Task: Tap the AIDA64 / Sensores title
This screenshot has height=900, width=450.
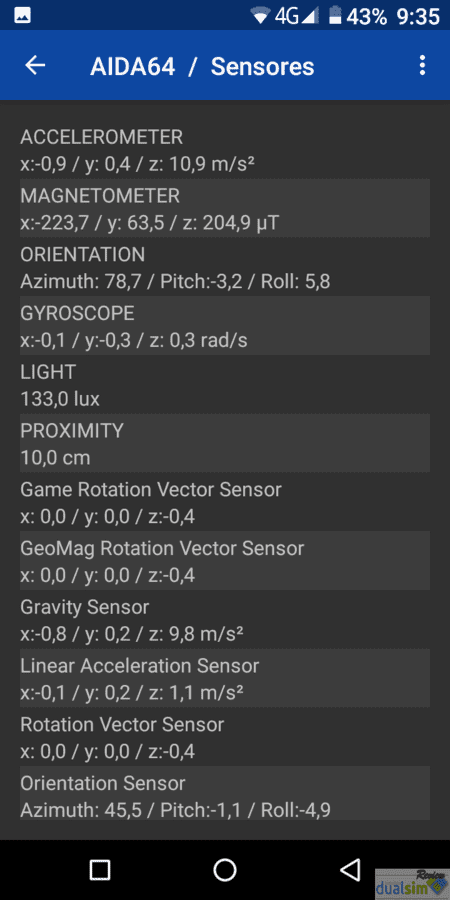Action: [x=202, y=67]
